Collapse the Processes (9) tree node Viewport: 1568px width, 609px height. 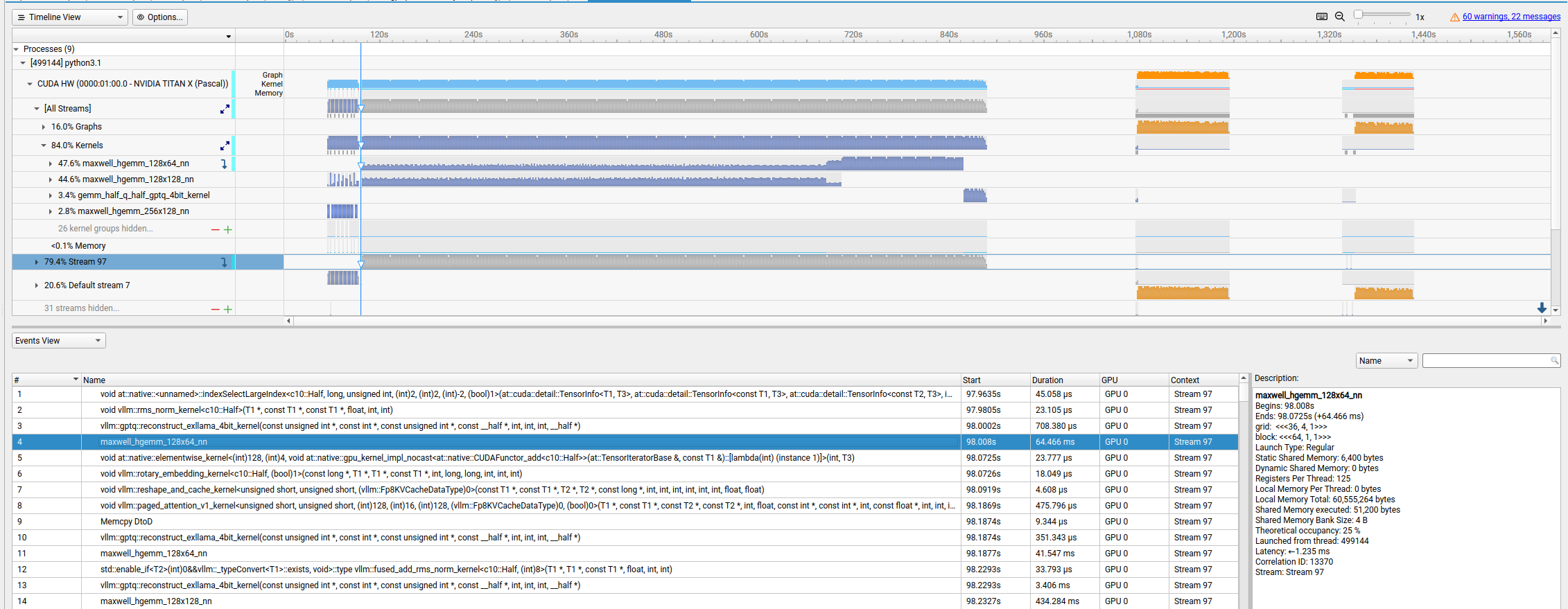(x=16, y=49)
